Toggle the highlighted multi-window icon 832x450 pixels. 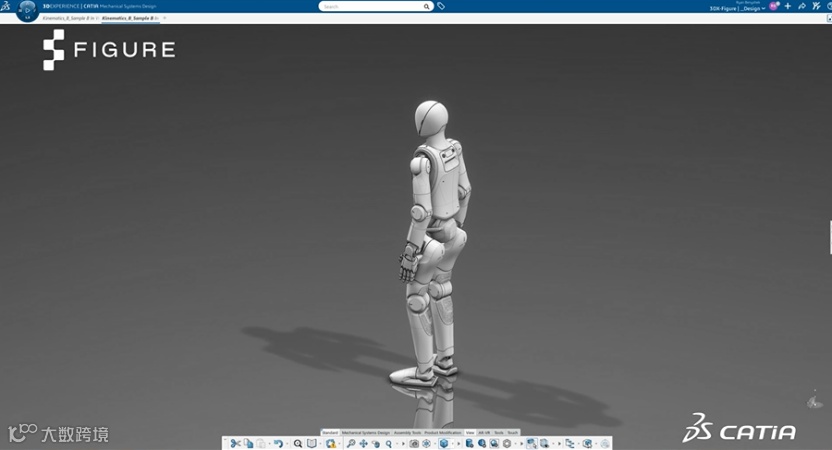click(x=531, y=444)
